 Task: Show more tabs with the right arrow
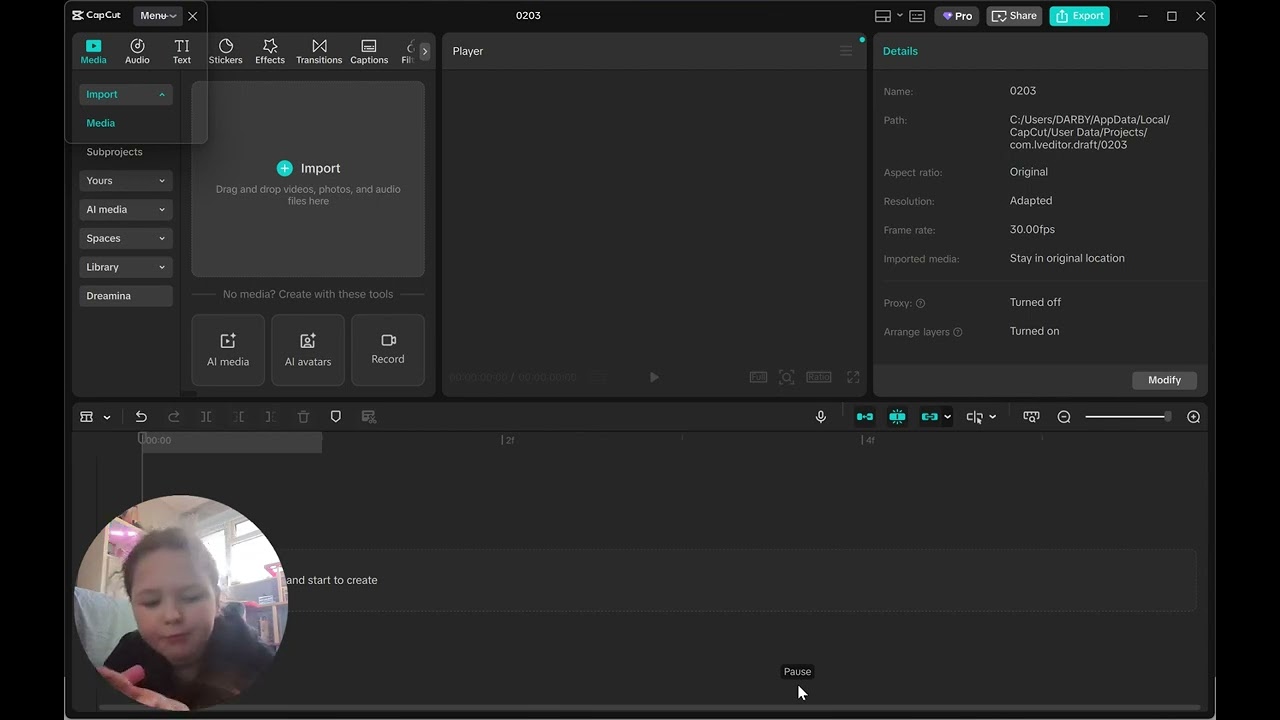425,51
